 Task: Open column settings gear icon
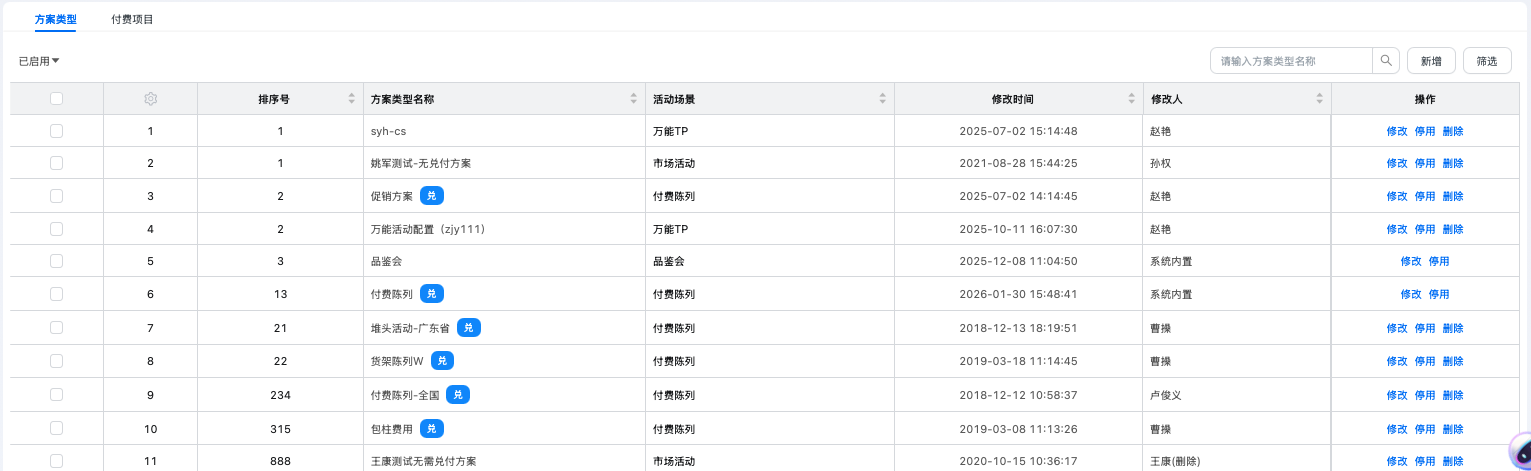click(151, 99)
